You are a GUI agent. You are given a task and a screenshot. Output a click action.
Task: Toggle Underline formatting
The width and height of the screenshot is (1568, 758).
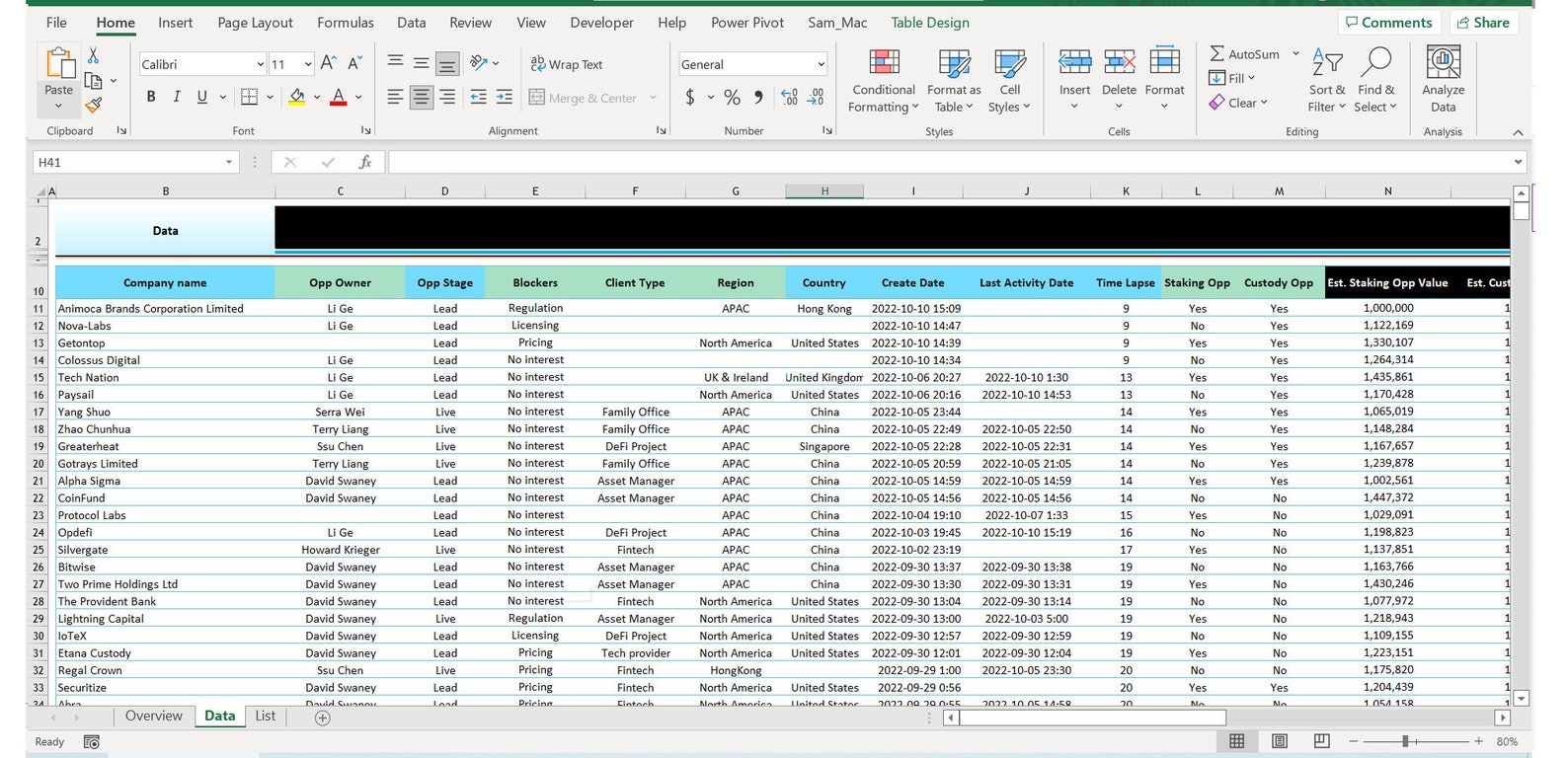[201, 97]
